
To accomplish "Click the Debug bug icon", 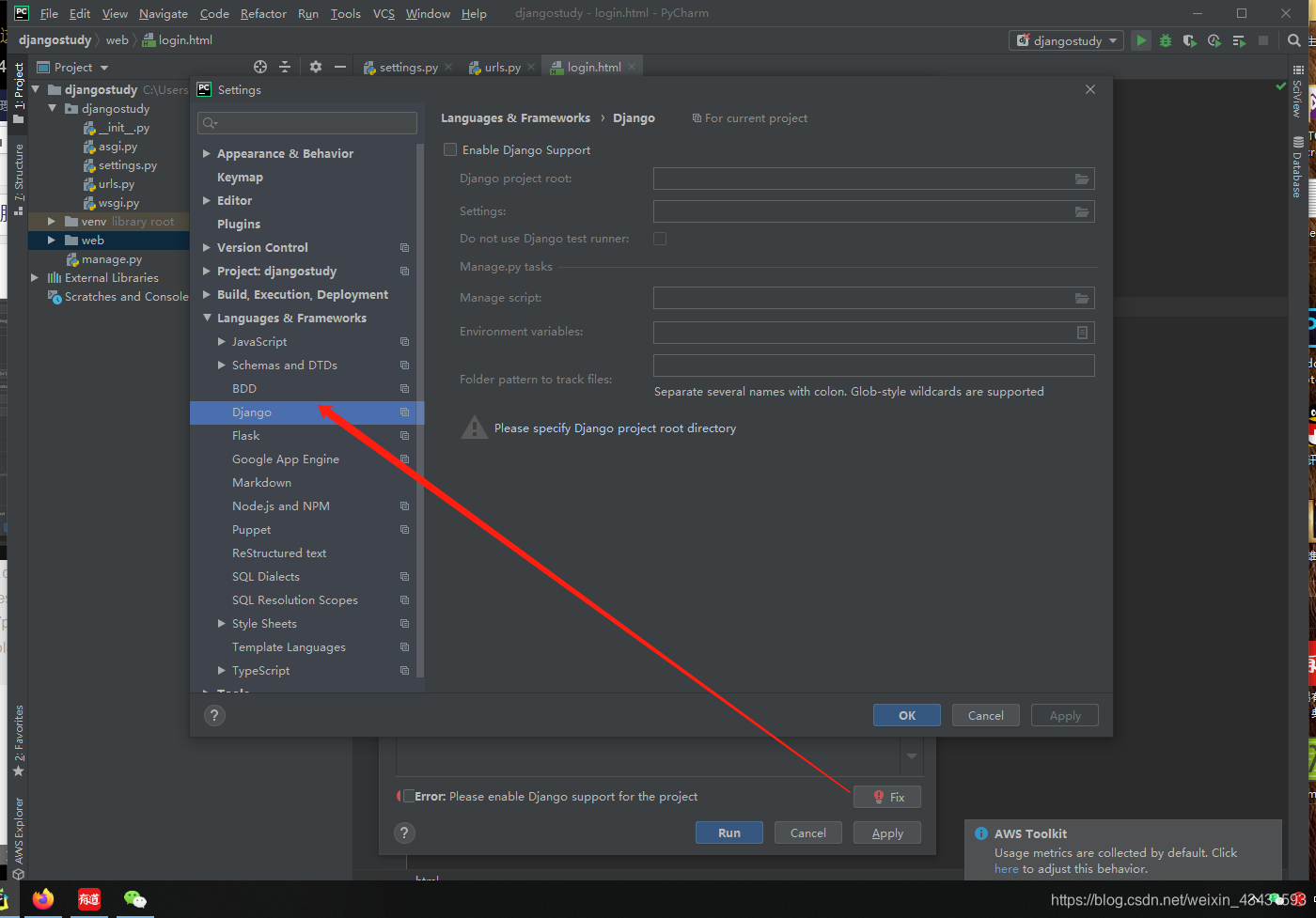I will click(1166, 40).
